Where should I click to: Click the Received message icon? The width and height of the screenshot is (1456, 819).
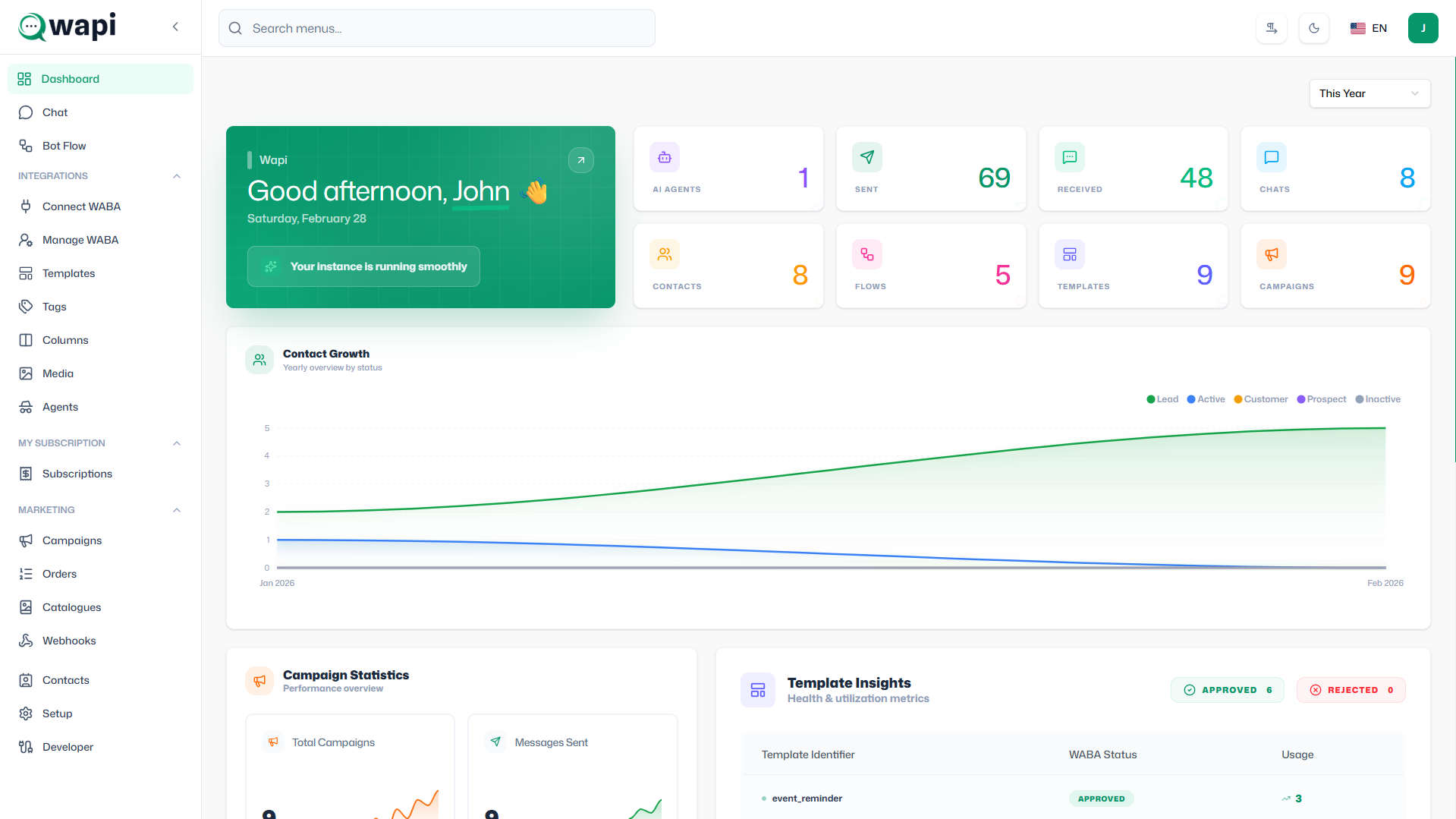[x=1070, y=157]
